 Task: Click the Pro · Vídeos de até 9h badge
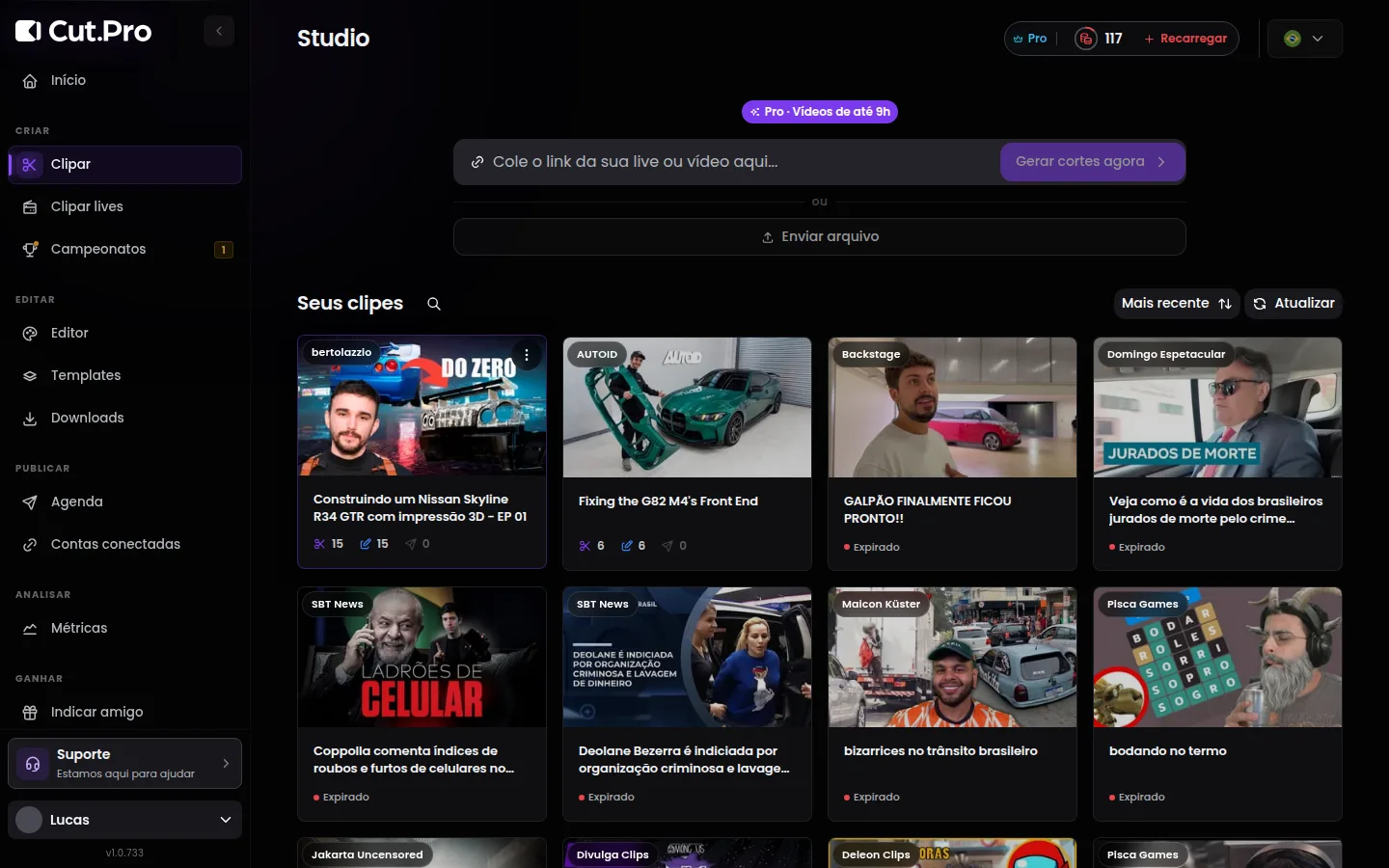point(820,112)
